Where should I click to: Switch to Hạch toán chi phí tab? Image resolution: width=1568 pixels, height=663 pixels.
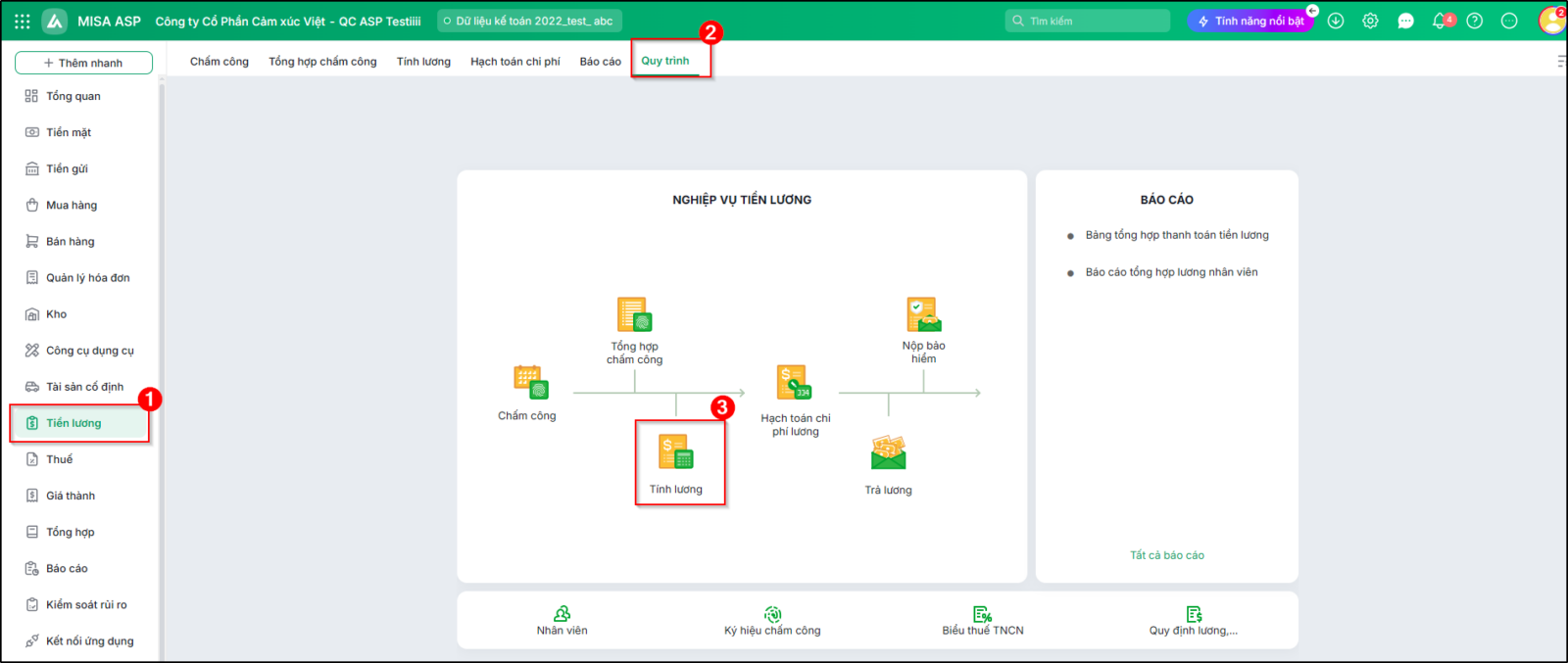(515, 61)
